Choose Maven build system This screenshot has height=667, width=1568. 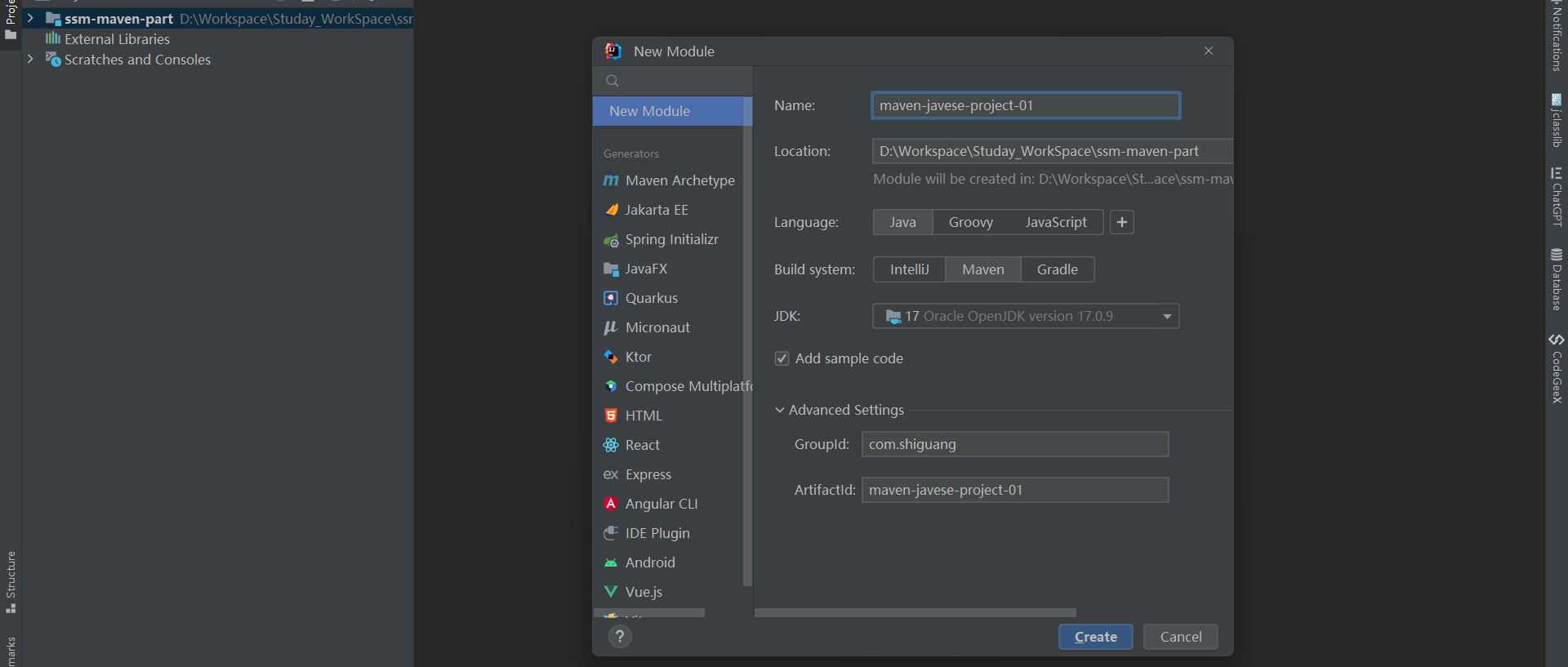click(983, 269)
